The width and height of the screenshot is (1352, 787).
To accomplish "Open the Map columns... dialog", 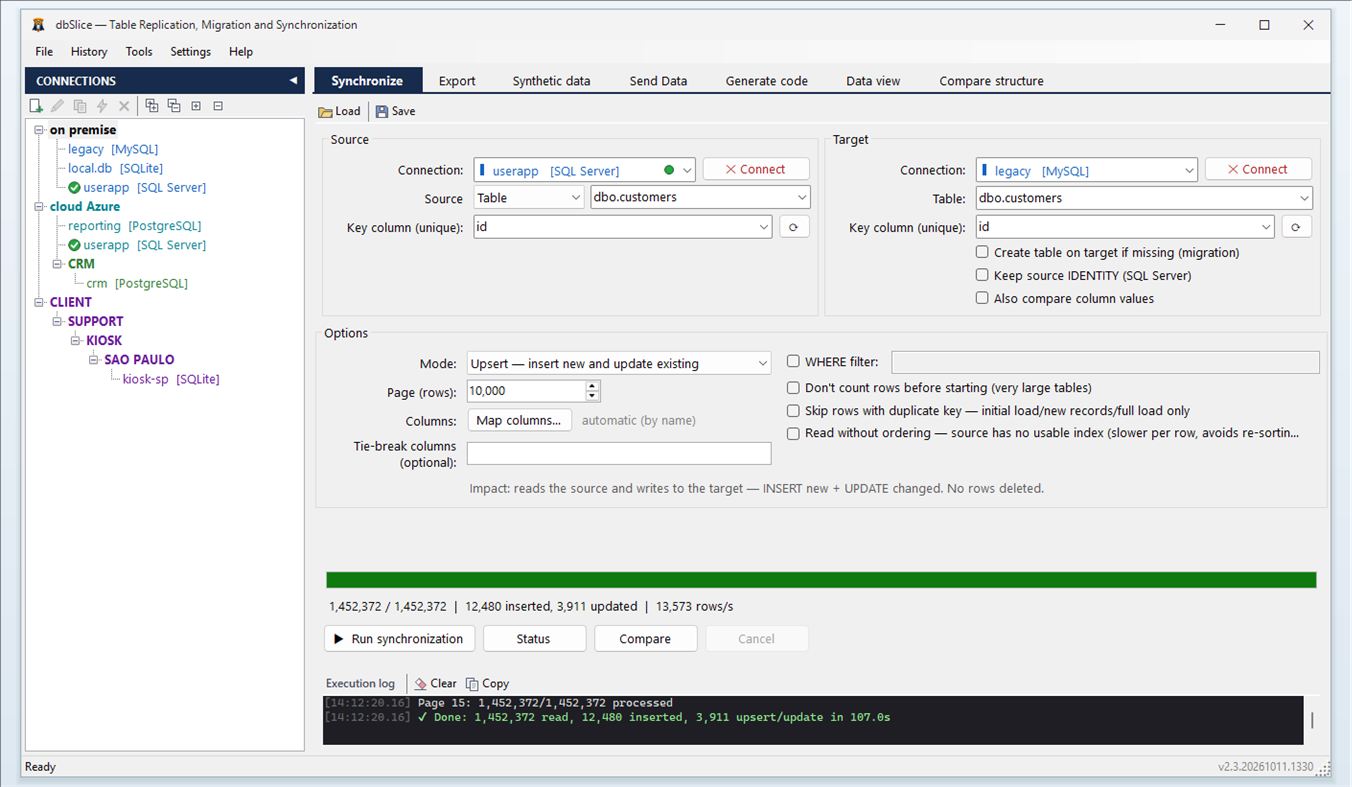I will pyautogui.click(x=519, y=420).
